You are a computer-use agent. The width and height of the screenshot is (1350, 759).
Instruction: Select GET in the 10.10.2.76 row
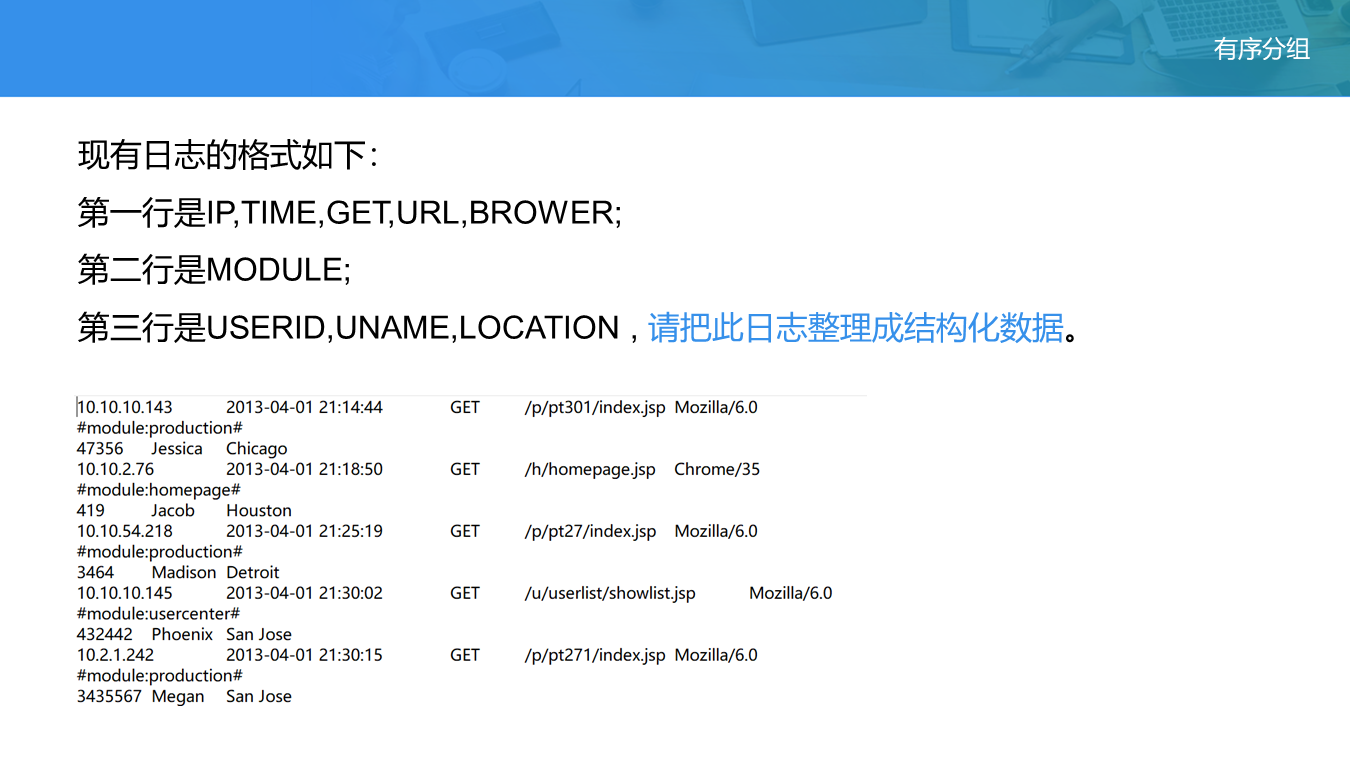pyautogui.click(x=465, y=470)
